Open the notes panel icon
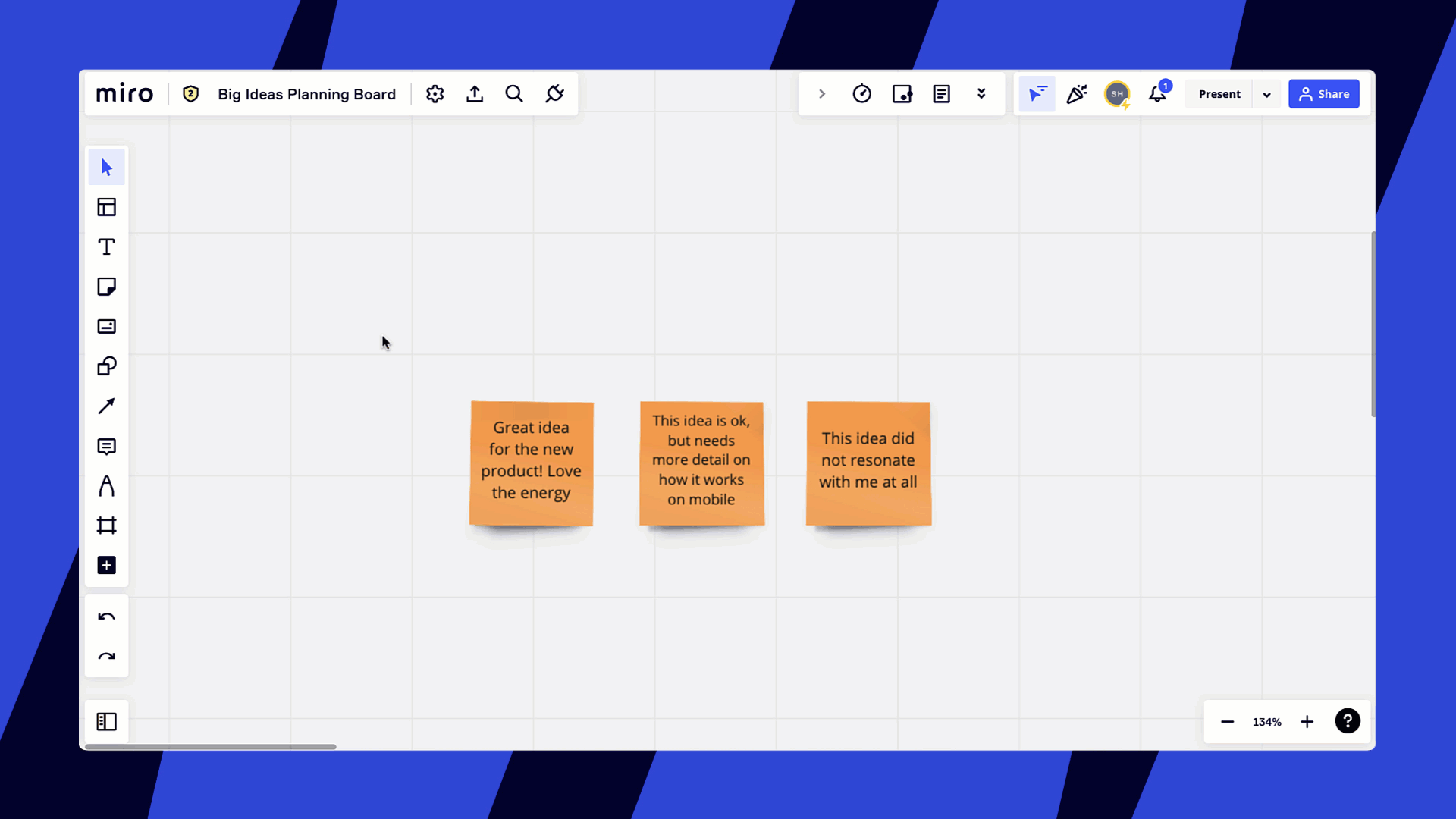The image size is (1456, 819). [x=941, y=94]
